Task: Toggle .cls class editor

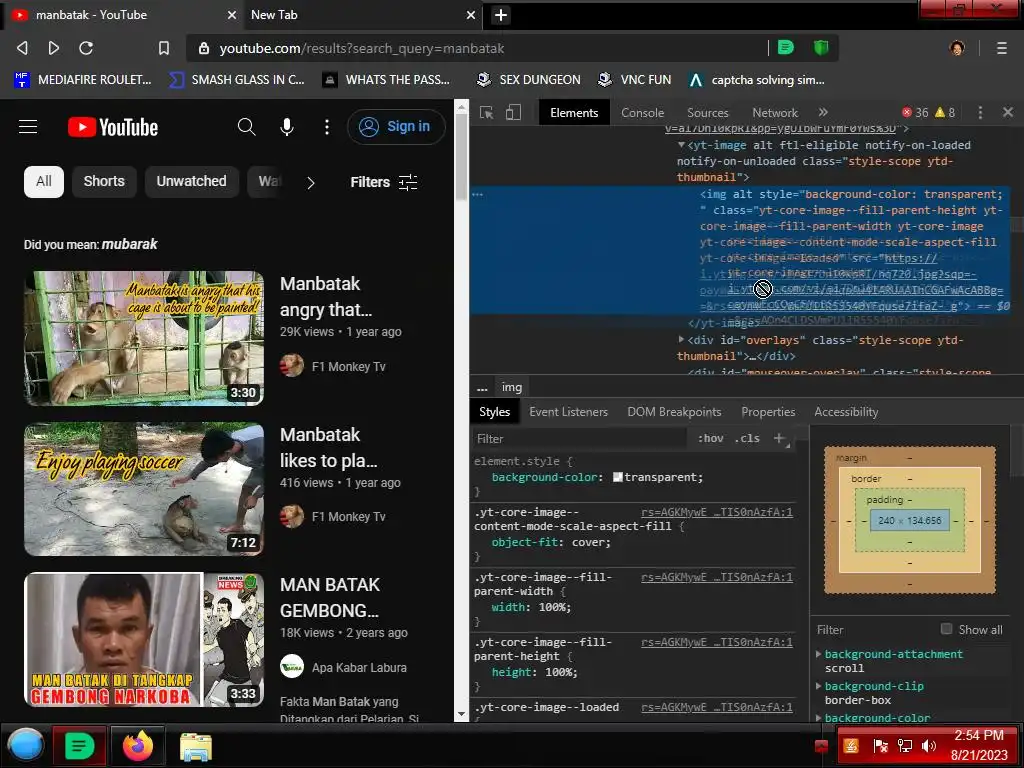Action: point(747,439)
